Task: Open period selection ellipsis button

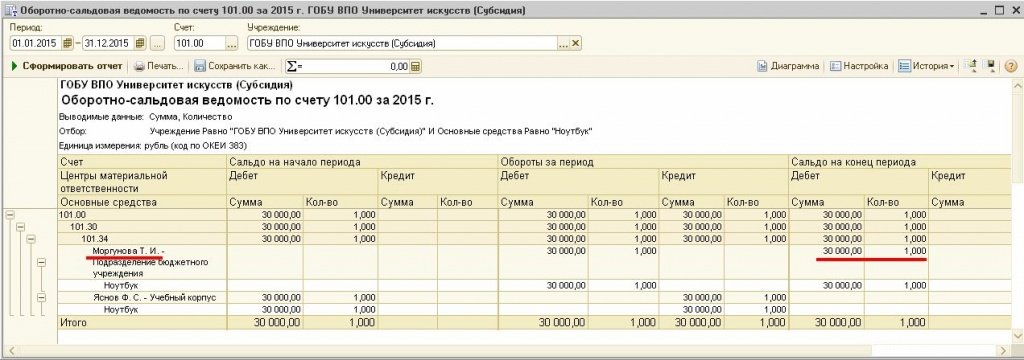Action: 157,44
